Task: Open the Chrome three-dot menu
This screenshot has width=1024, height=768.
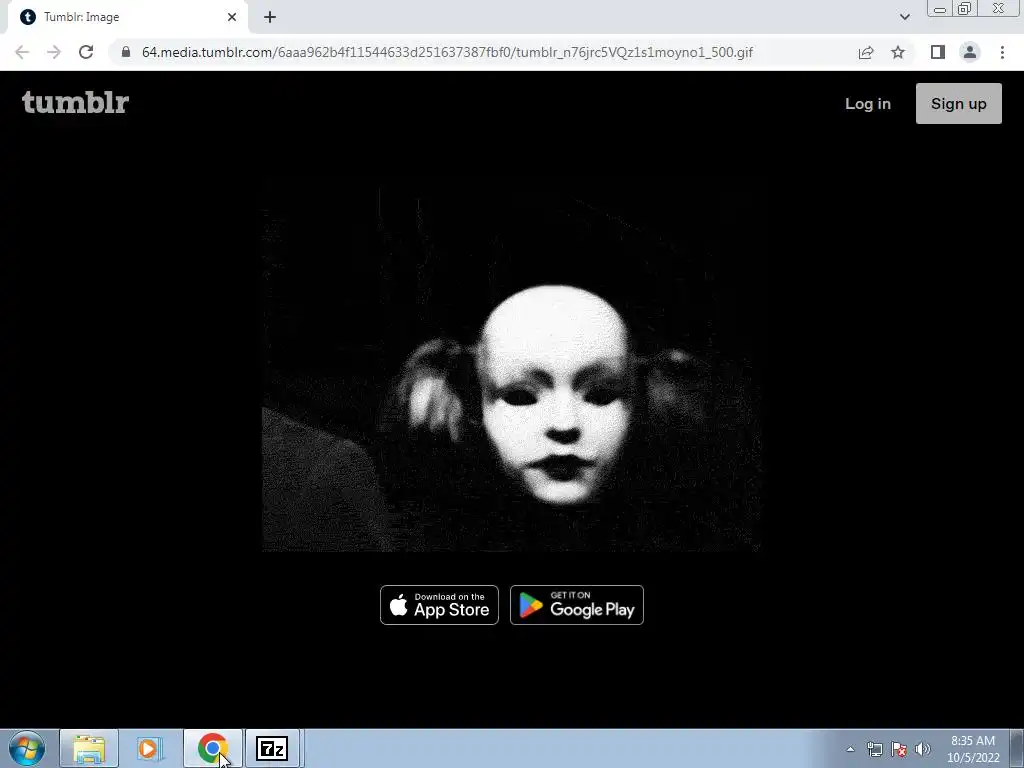Action: [1002, 52]
